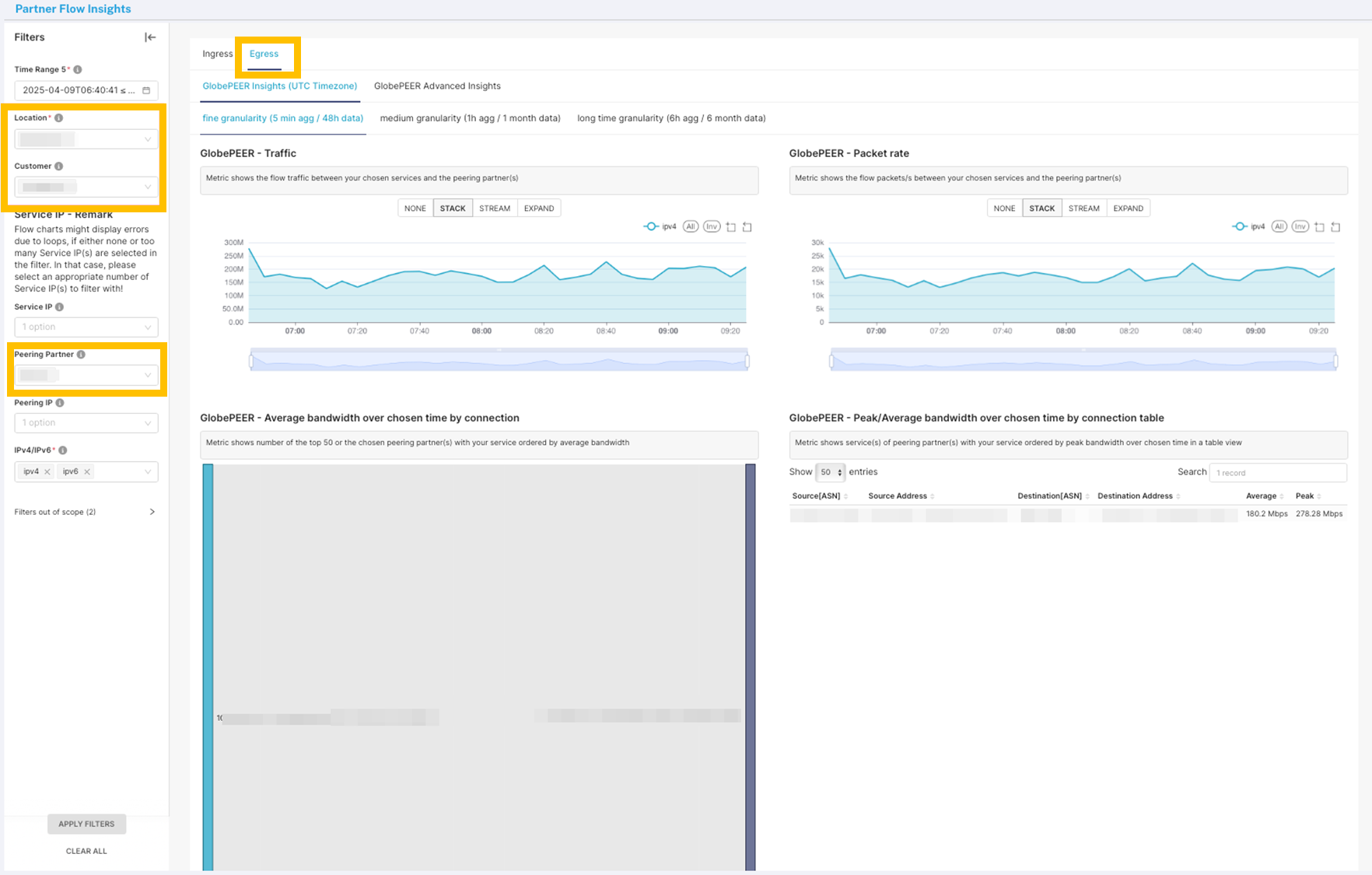The image size is (1372, 875).
Task: Click the APPLY FILTERS button
Action: [86, 824]
